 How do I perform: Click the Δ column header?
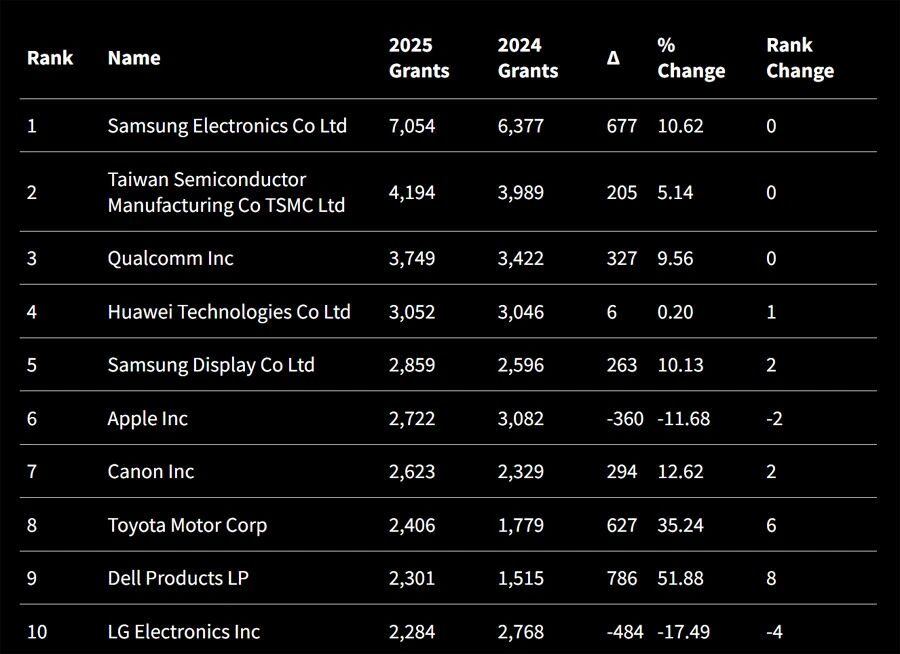tap(613, 58)
